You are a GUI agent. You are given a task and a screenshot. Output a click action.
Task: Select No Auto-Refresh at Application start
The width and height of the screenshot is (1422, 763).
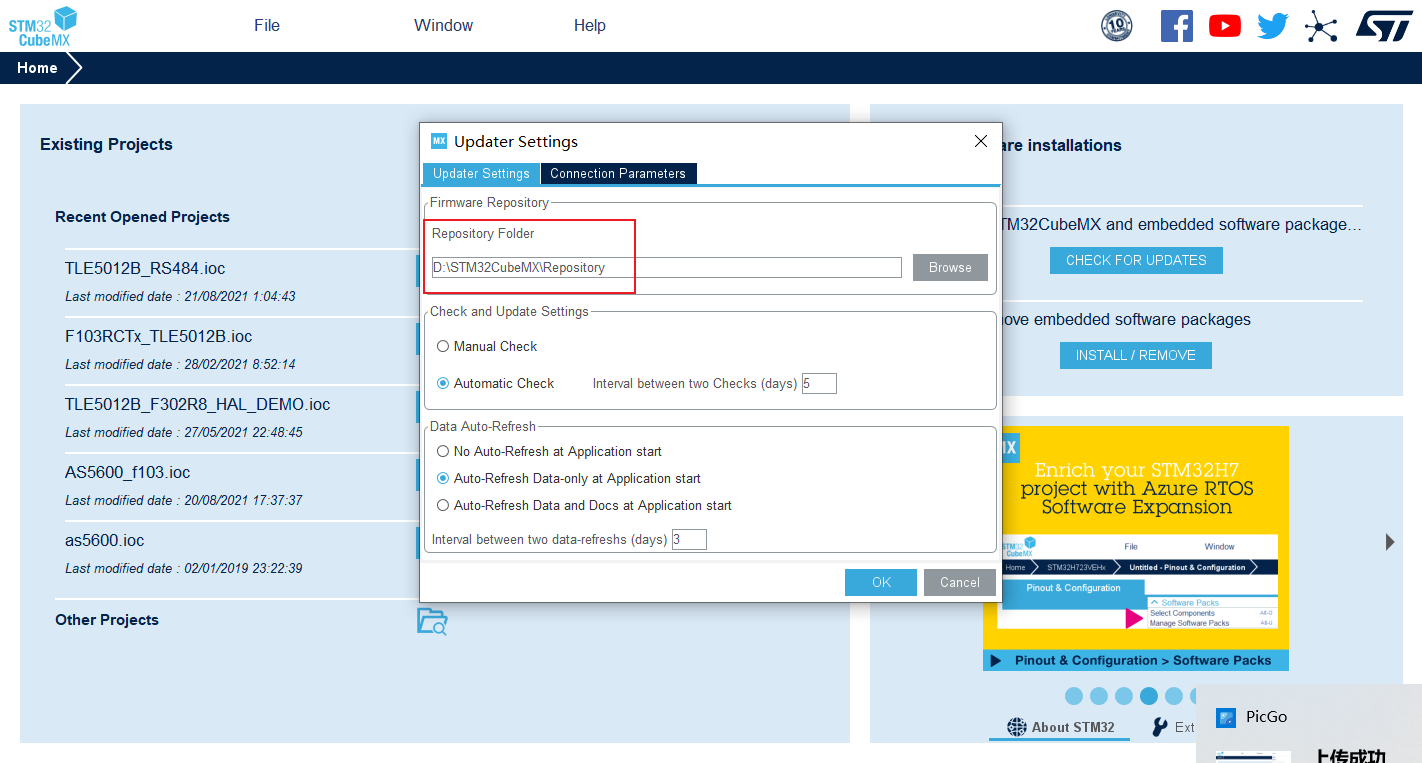[443, 452]
